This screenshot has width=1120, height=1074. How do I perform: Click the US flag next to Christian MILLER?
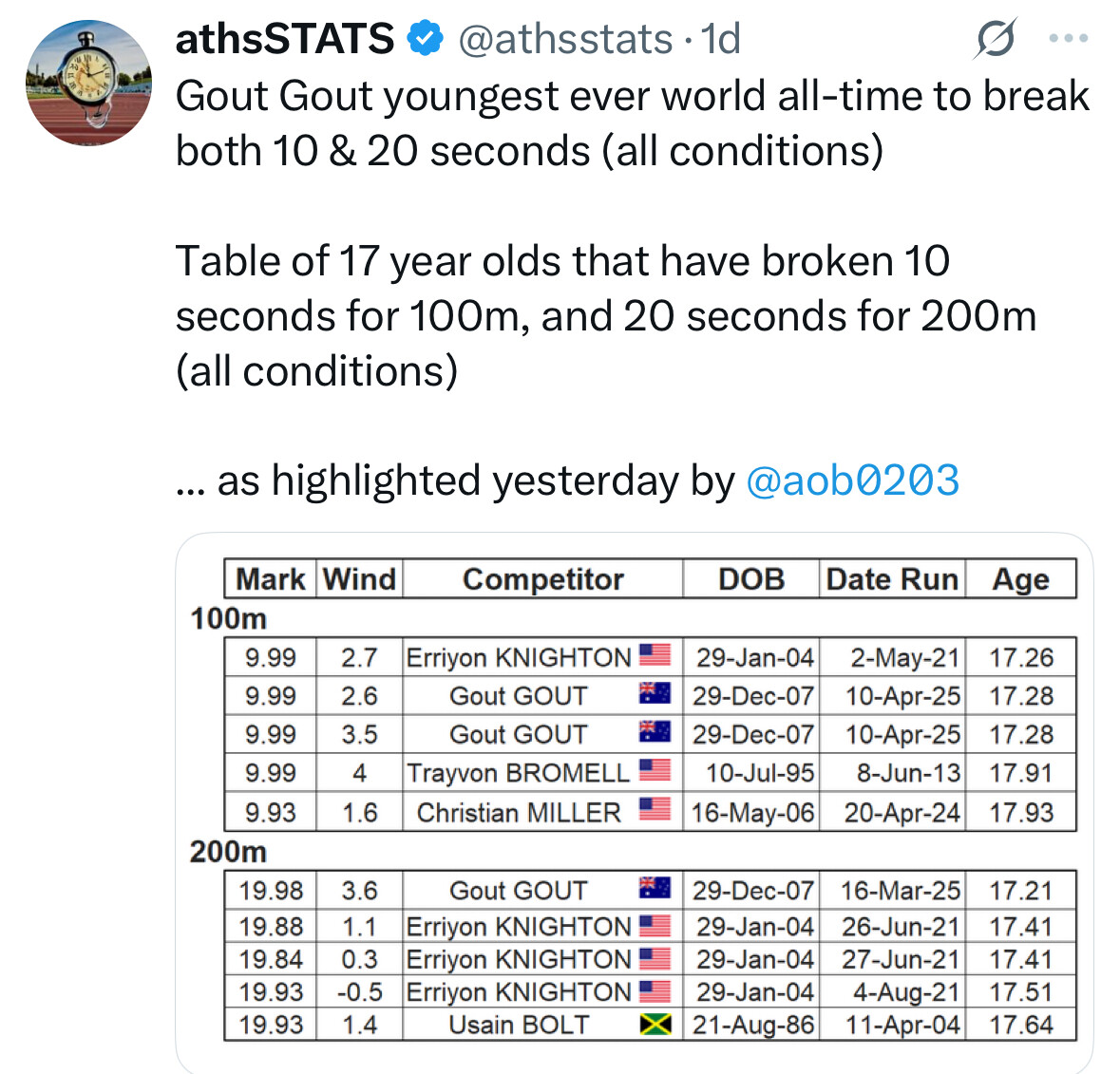pos(655,809)
